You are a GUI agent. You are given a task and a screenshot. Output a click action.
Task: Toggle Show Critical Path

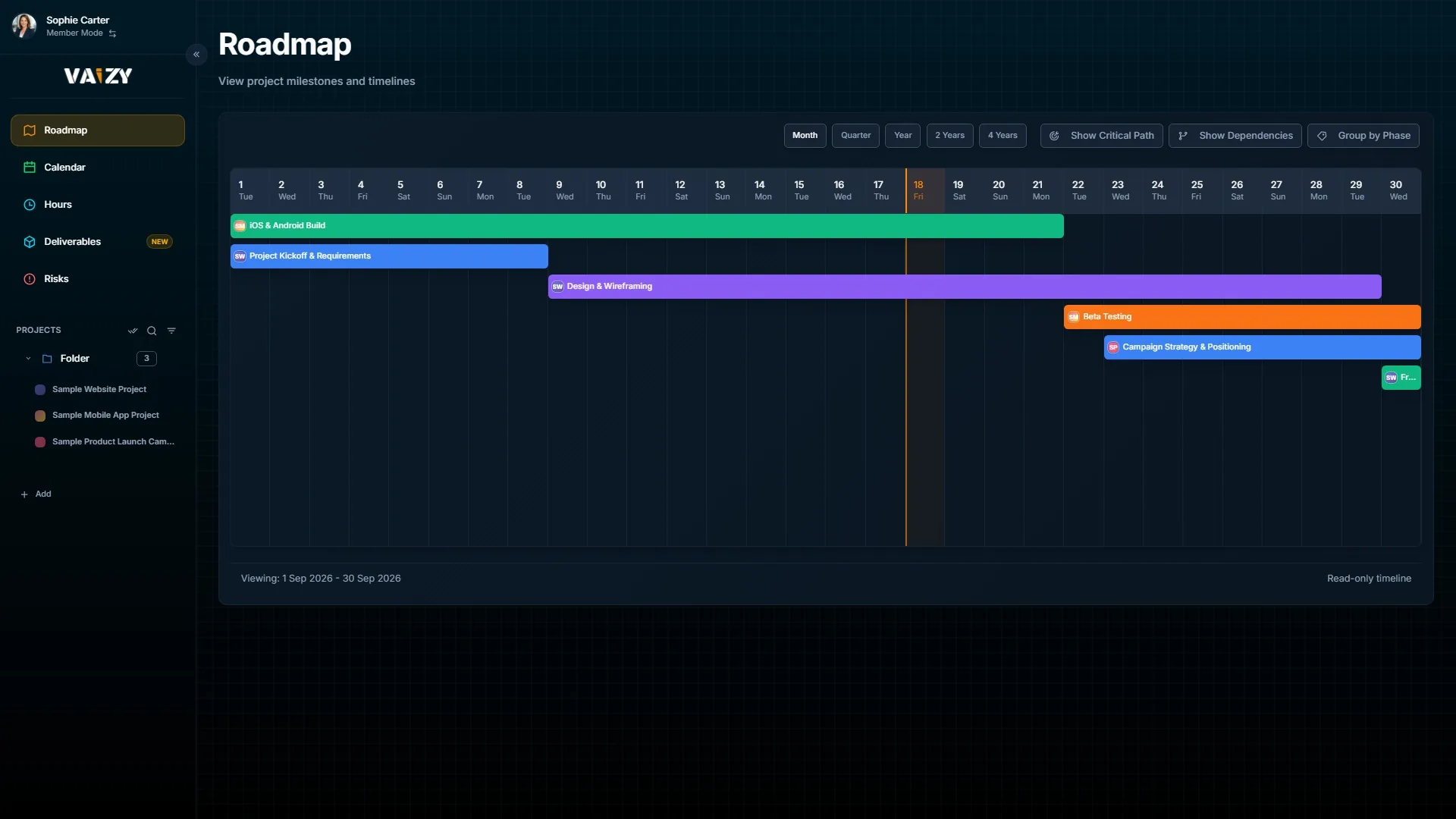pos(1102,136)
